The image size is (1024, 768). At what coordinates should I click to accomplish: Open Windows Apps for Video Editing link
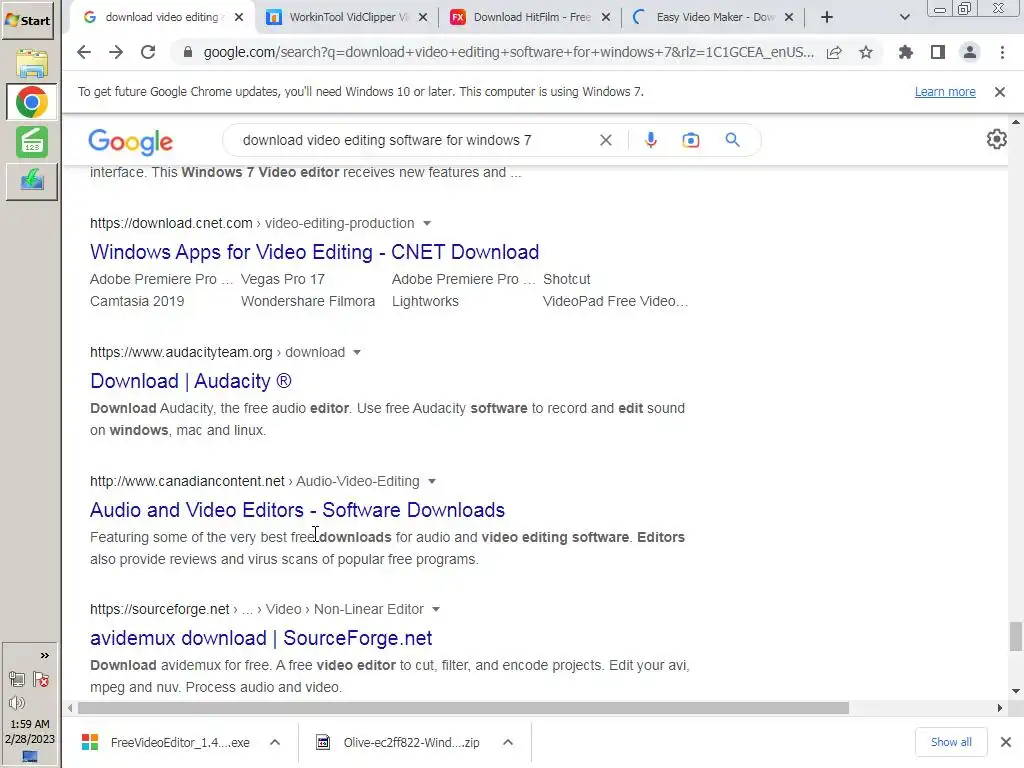point(315,252)
